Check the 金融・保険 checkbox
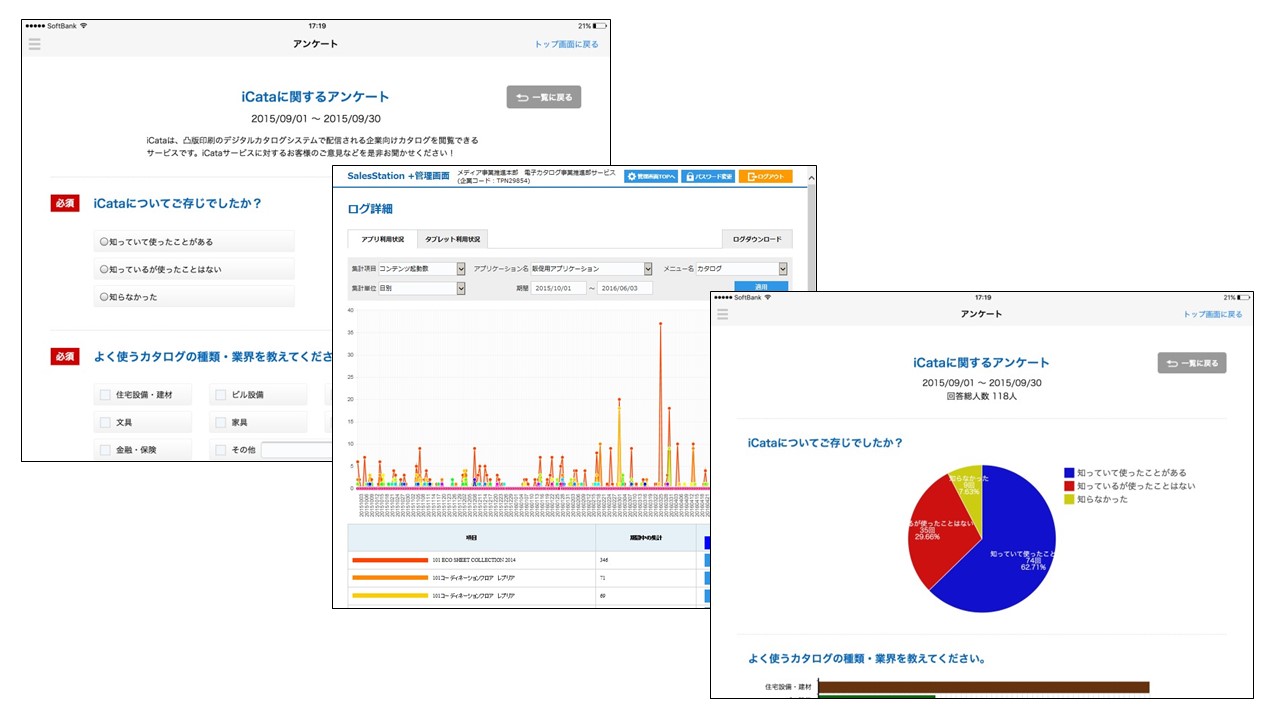Screen dimensions: 1280x720 click(105, 450)
